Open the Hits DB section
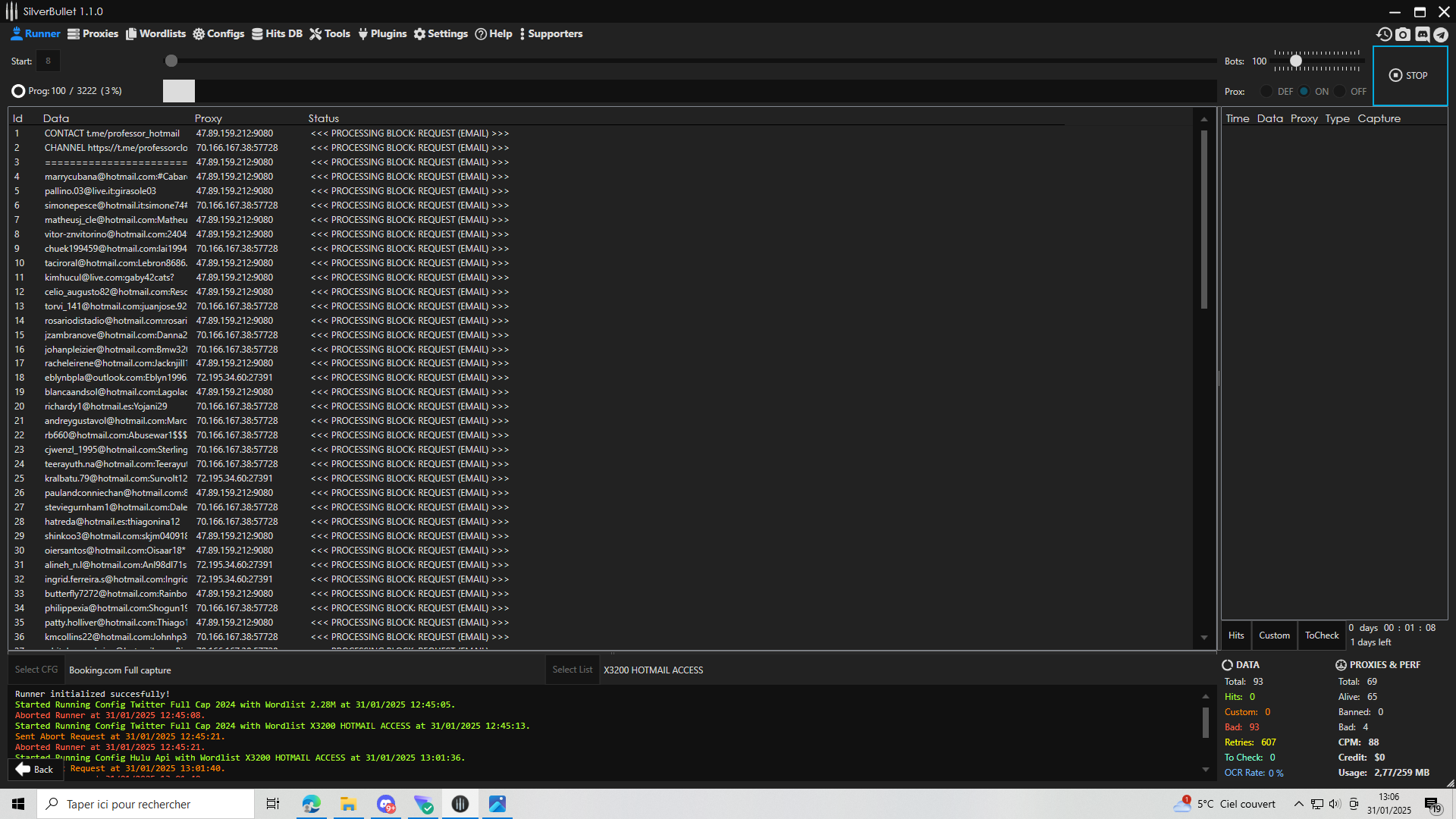 (x=277, y=34)
